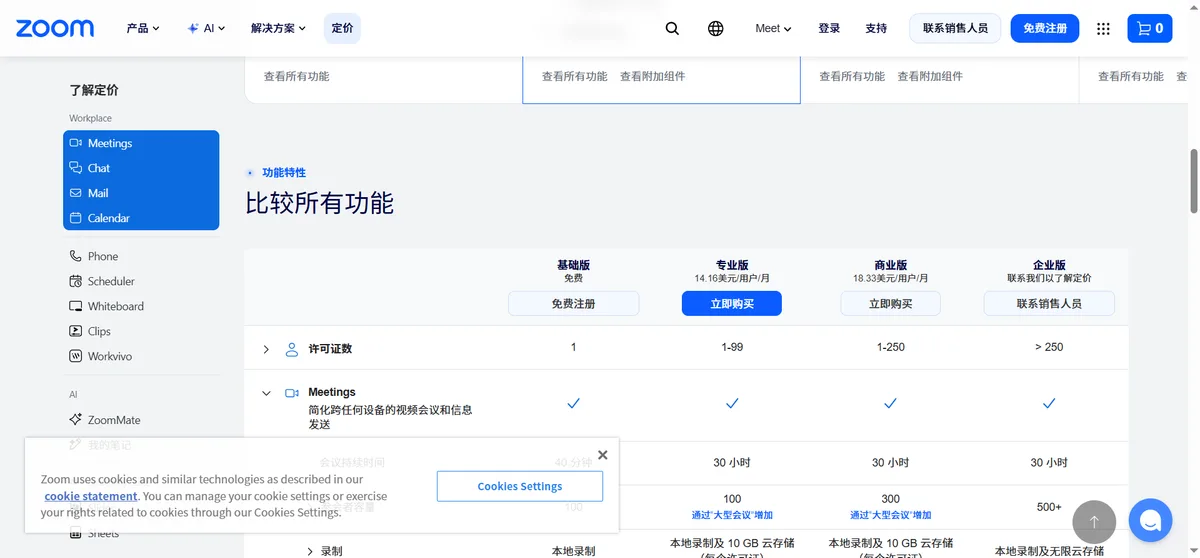Expand the 许可证数 row
Screen dimensions: 1200x558
(266, 349)
